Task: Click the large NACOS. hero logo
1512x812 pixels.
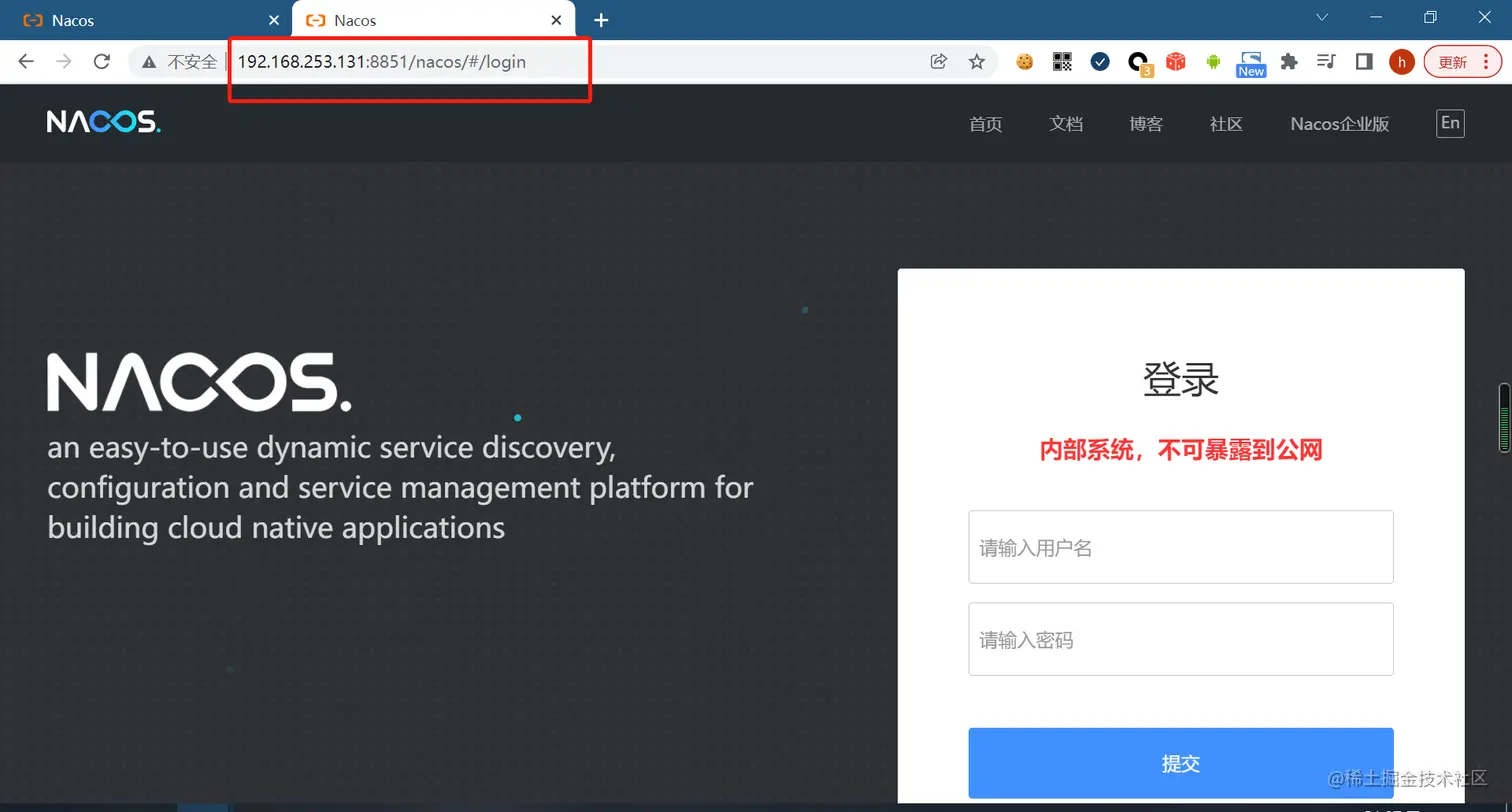Action: [199, 382]
